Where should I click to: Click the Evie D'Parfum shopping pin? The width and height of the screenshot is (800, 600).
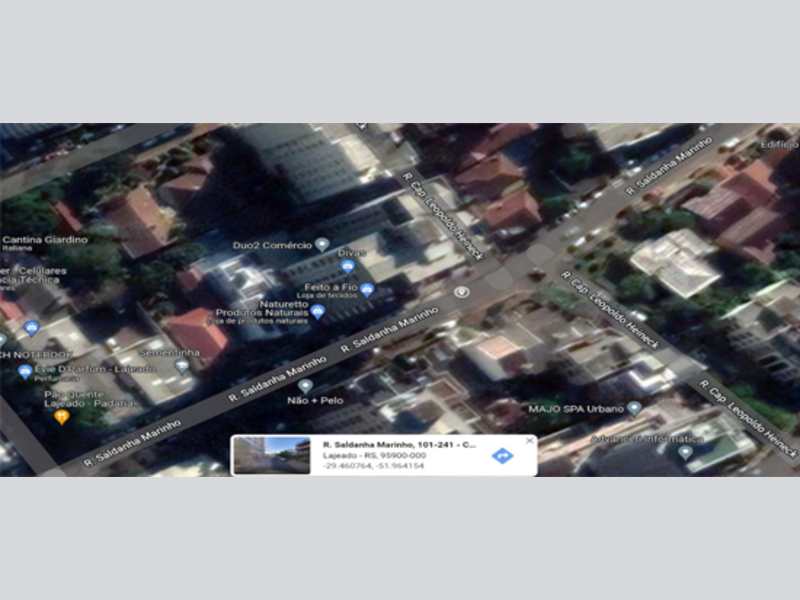(x=24, y=372)
